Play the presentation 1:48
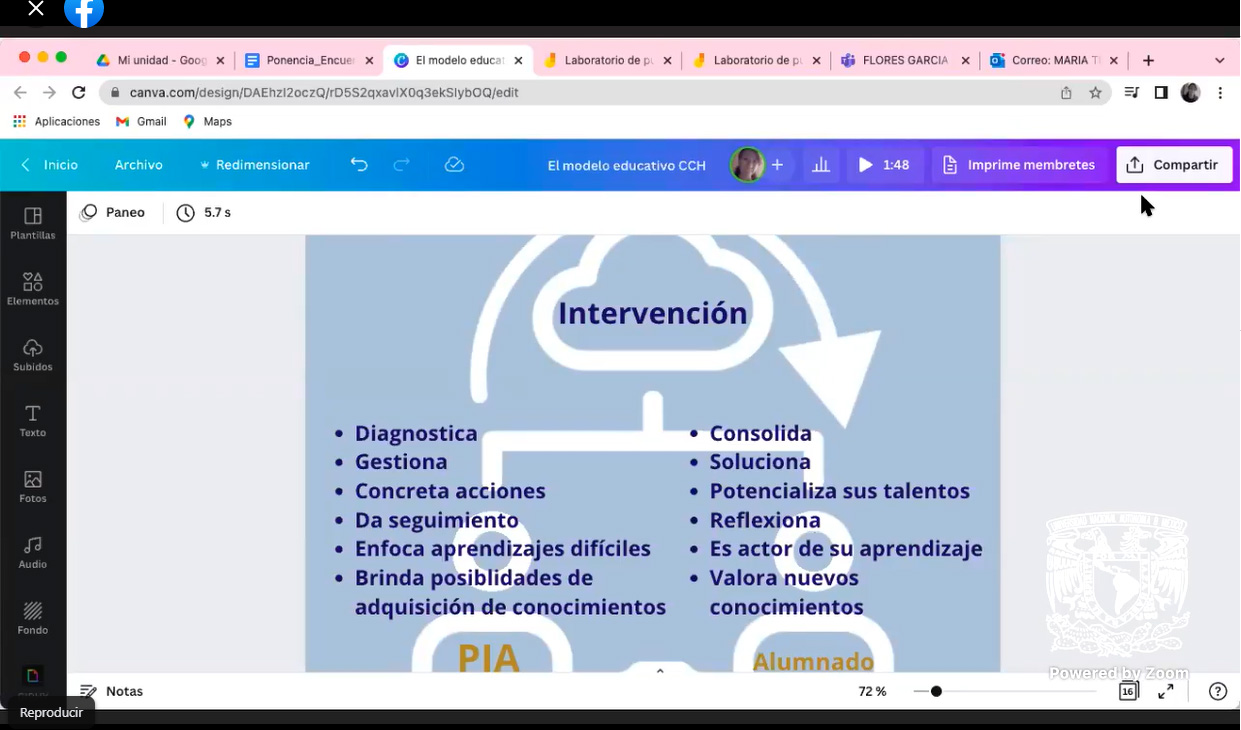The width and height of the screenshot is (1241, 730). 884,165
